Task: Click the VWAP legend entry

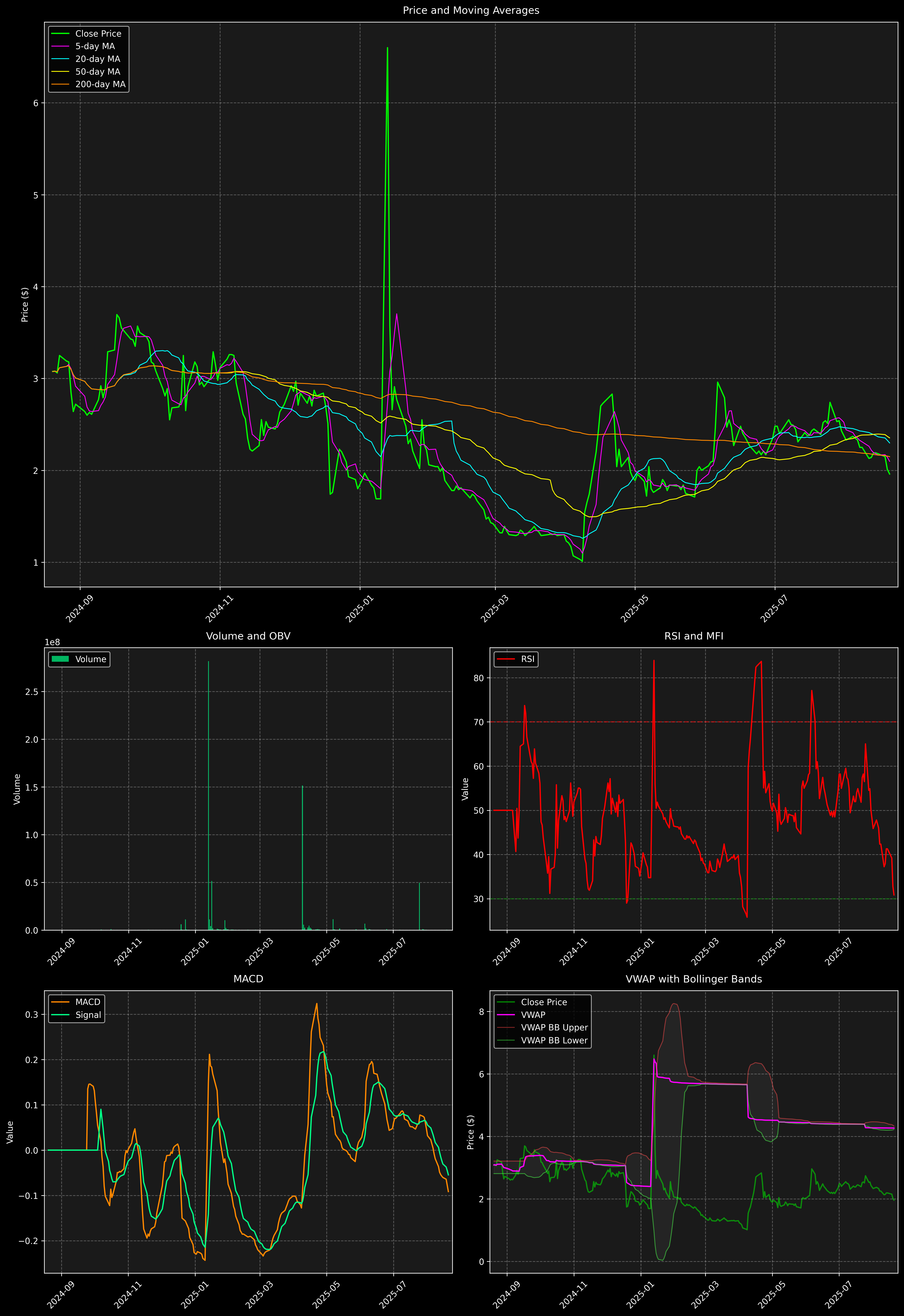Action: 533,1015
